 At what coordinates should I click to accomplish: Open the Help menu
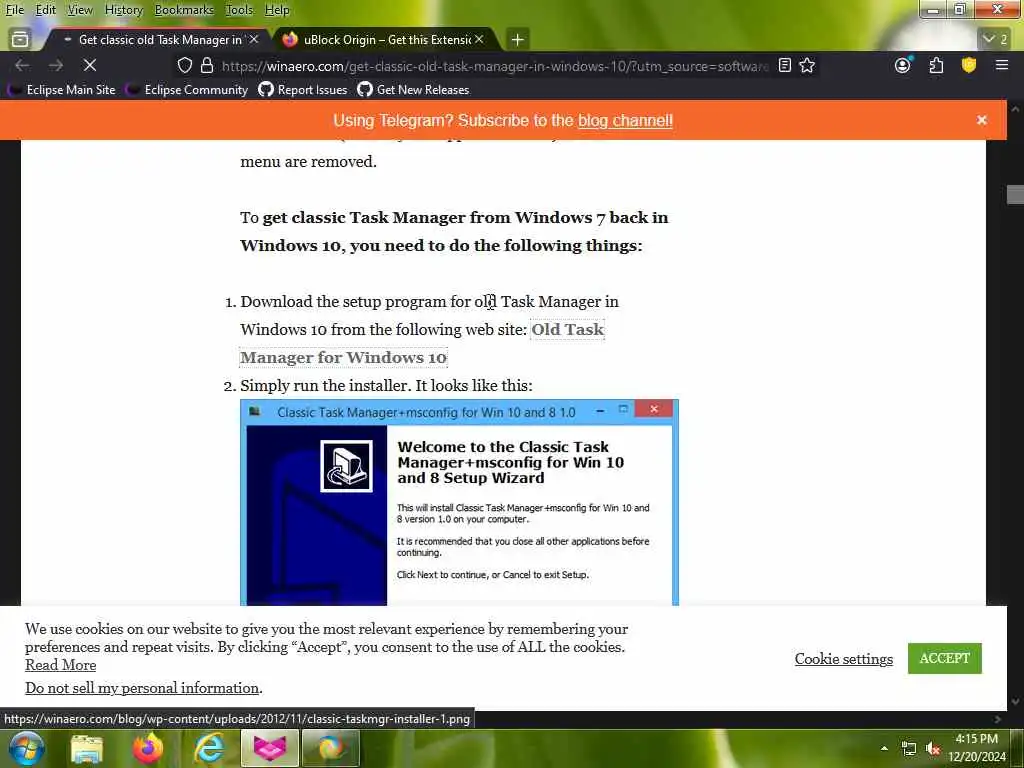(x=277, y=10)
